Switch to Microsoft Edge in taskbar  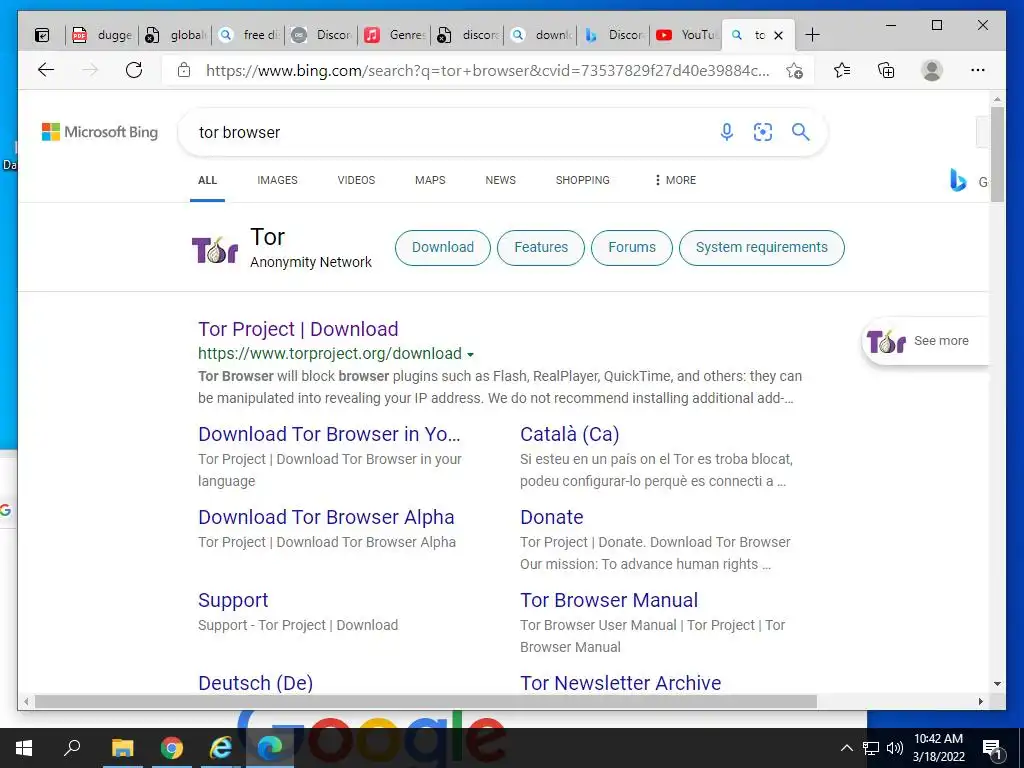[x=270, y=748]
